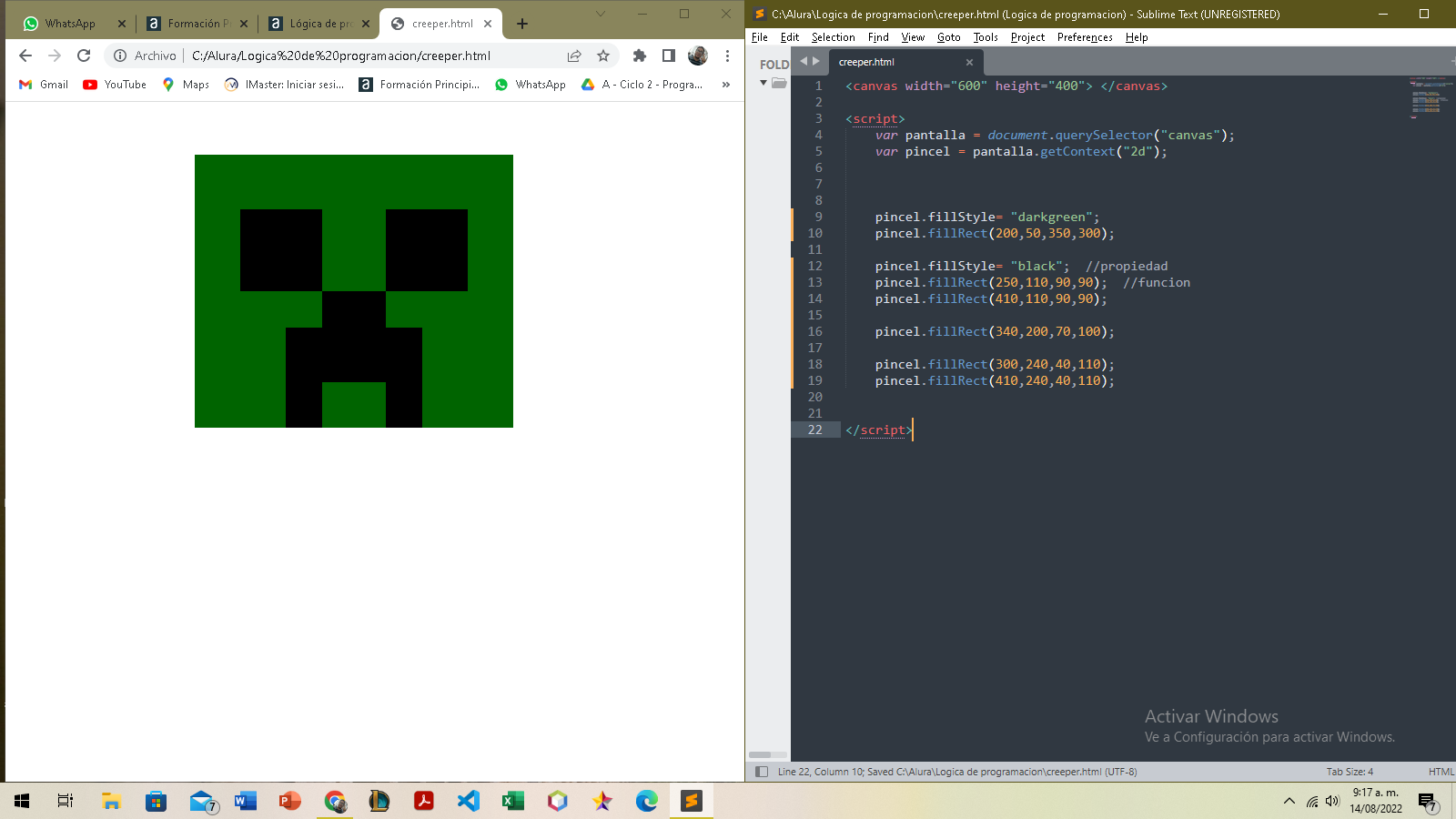Open the Maps bookmark
This screenshot has height=819, width=1456.
(x=186, y=85)
